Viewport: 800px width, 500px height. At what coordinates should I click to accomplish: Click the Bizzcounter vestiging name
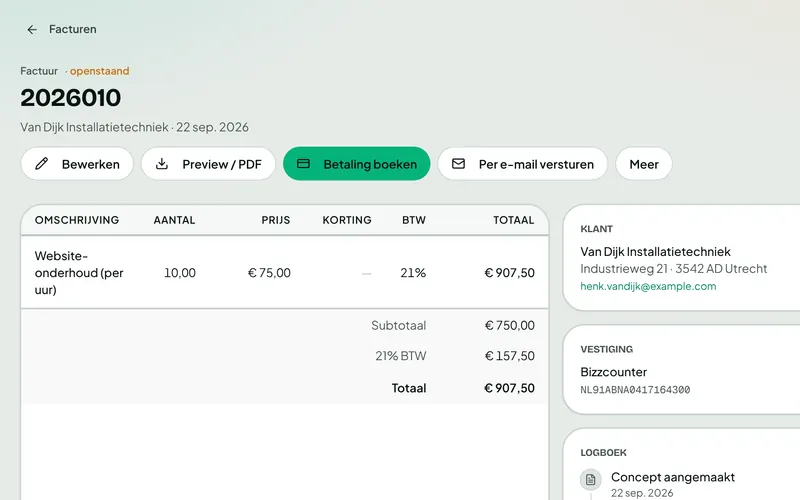(x=613, y=372)
